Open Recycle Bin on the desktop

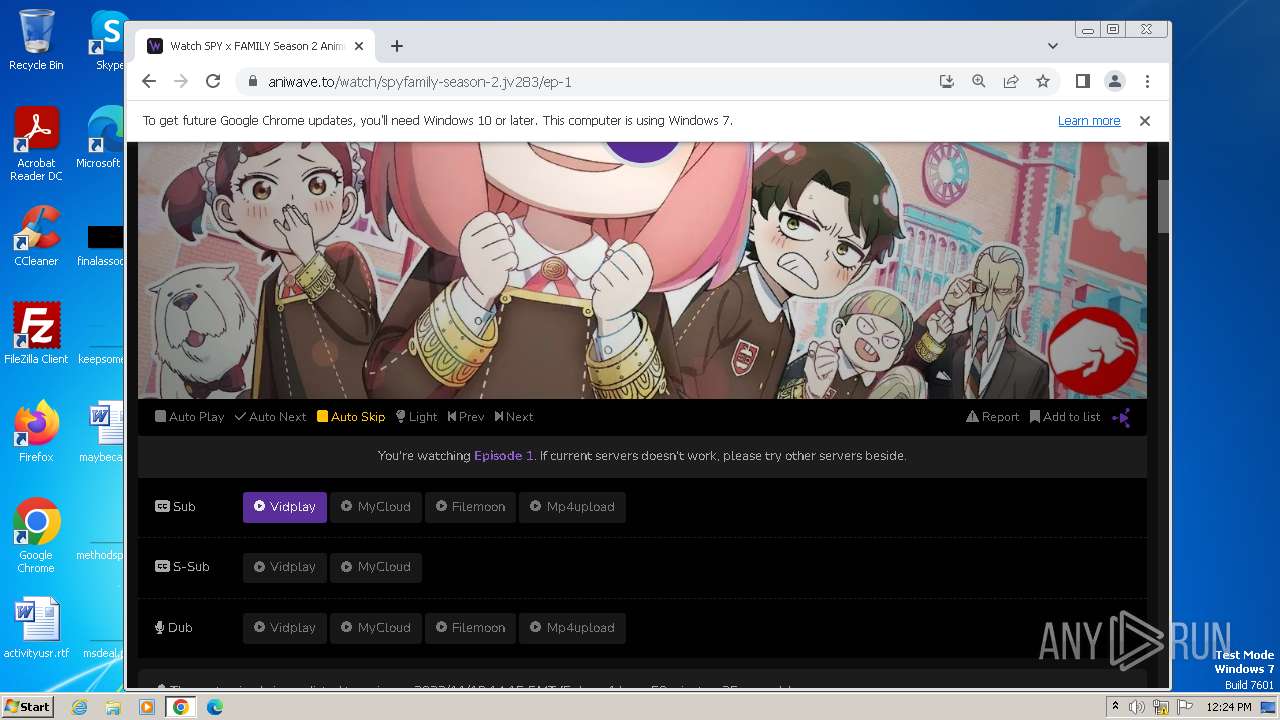pos(36,40)
